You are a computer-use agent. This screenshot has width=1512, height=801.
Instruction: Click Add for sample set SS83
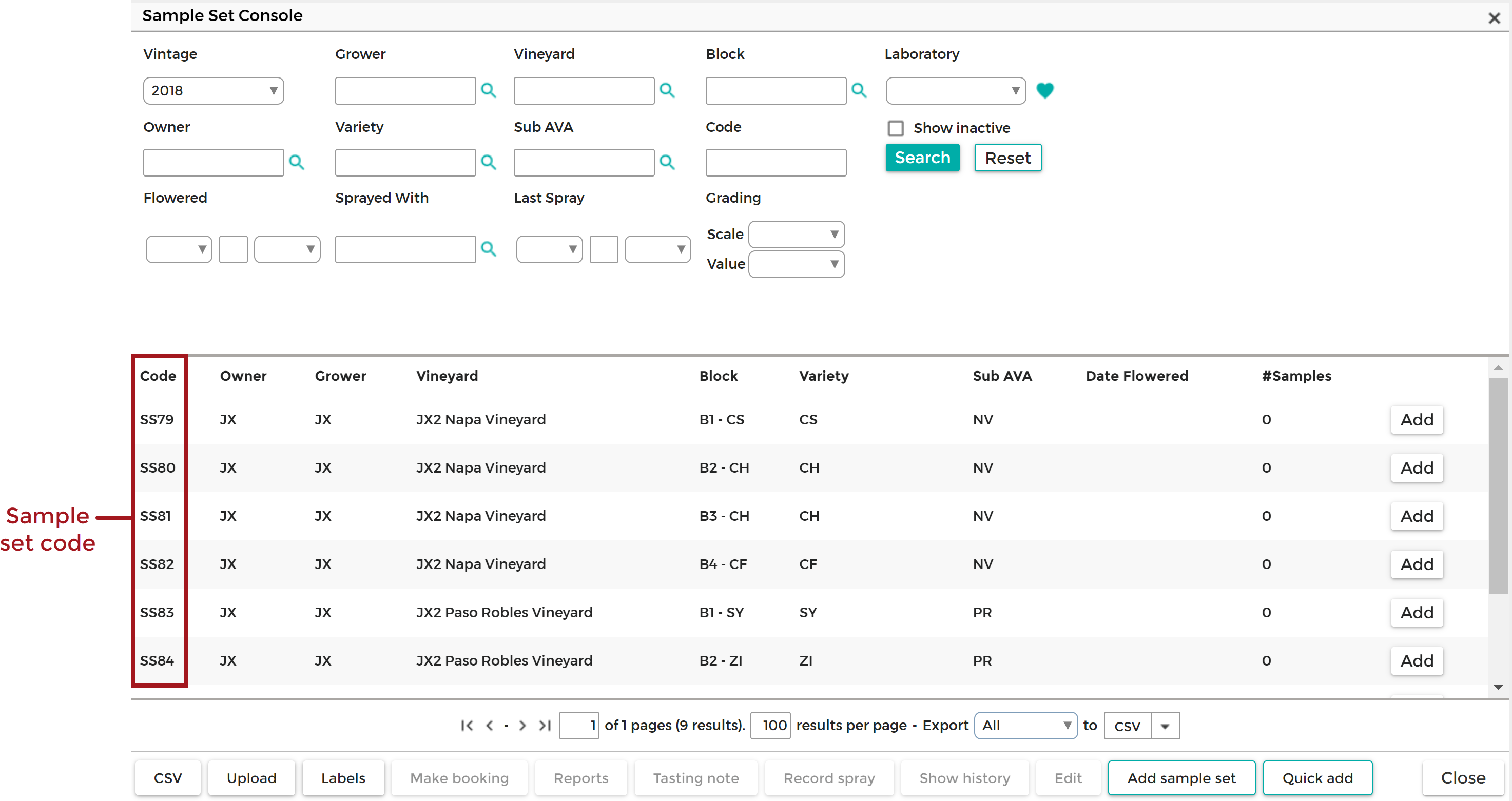(1417, 612)
